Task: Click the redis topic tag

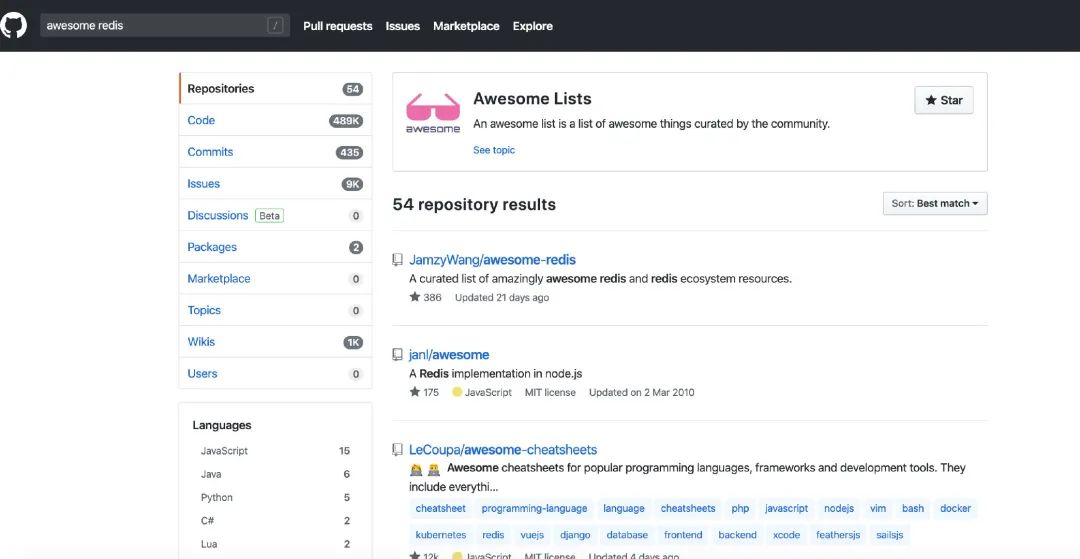Action: click(493, 535)
